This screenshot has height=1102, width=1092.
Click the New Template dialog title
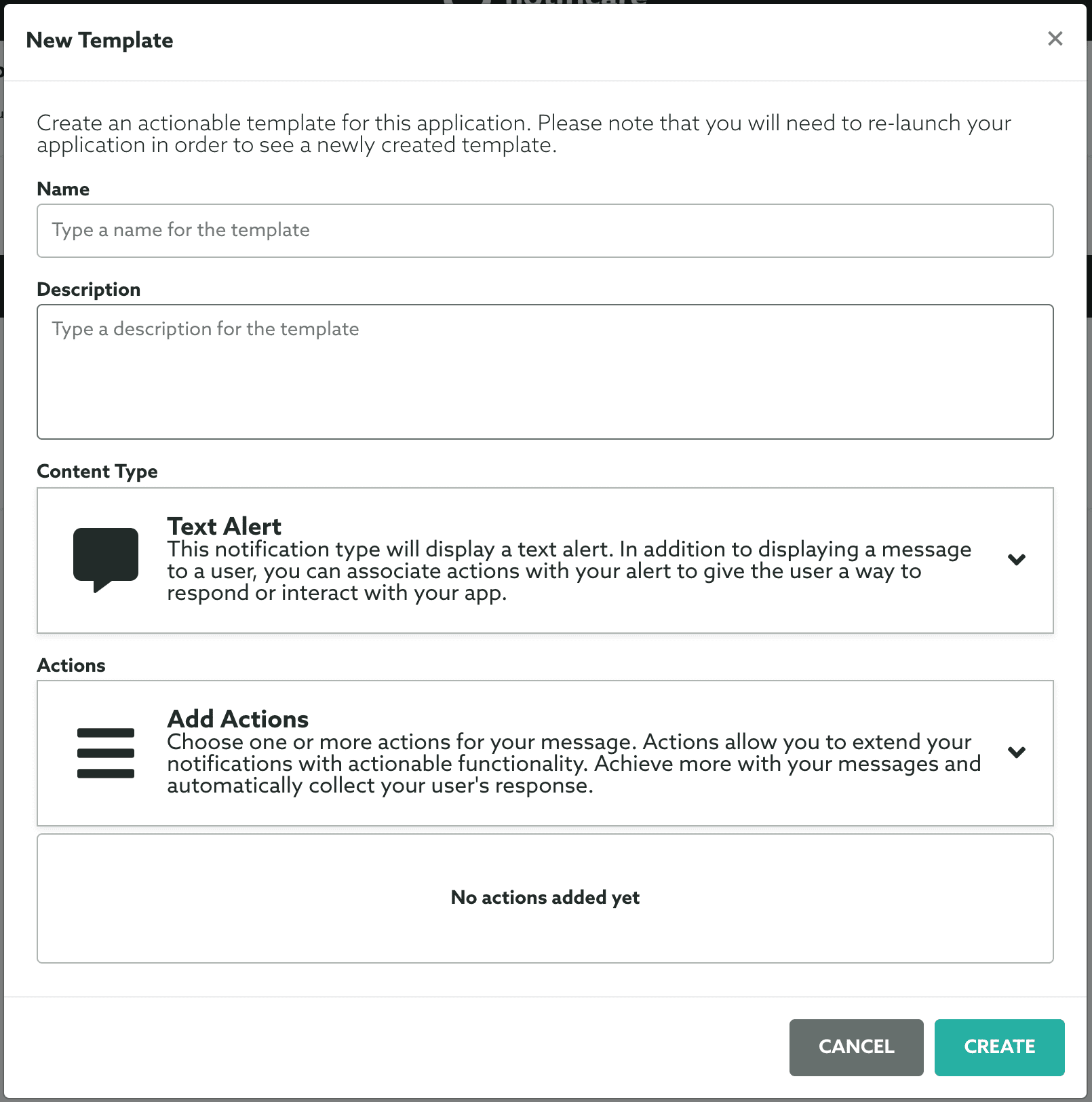point(100,40)
